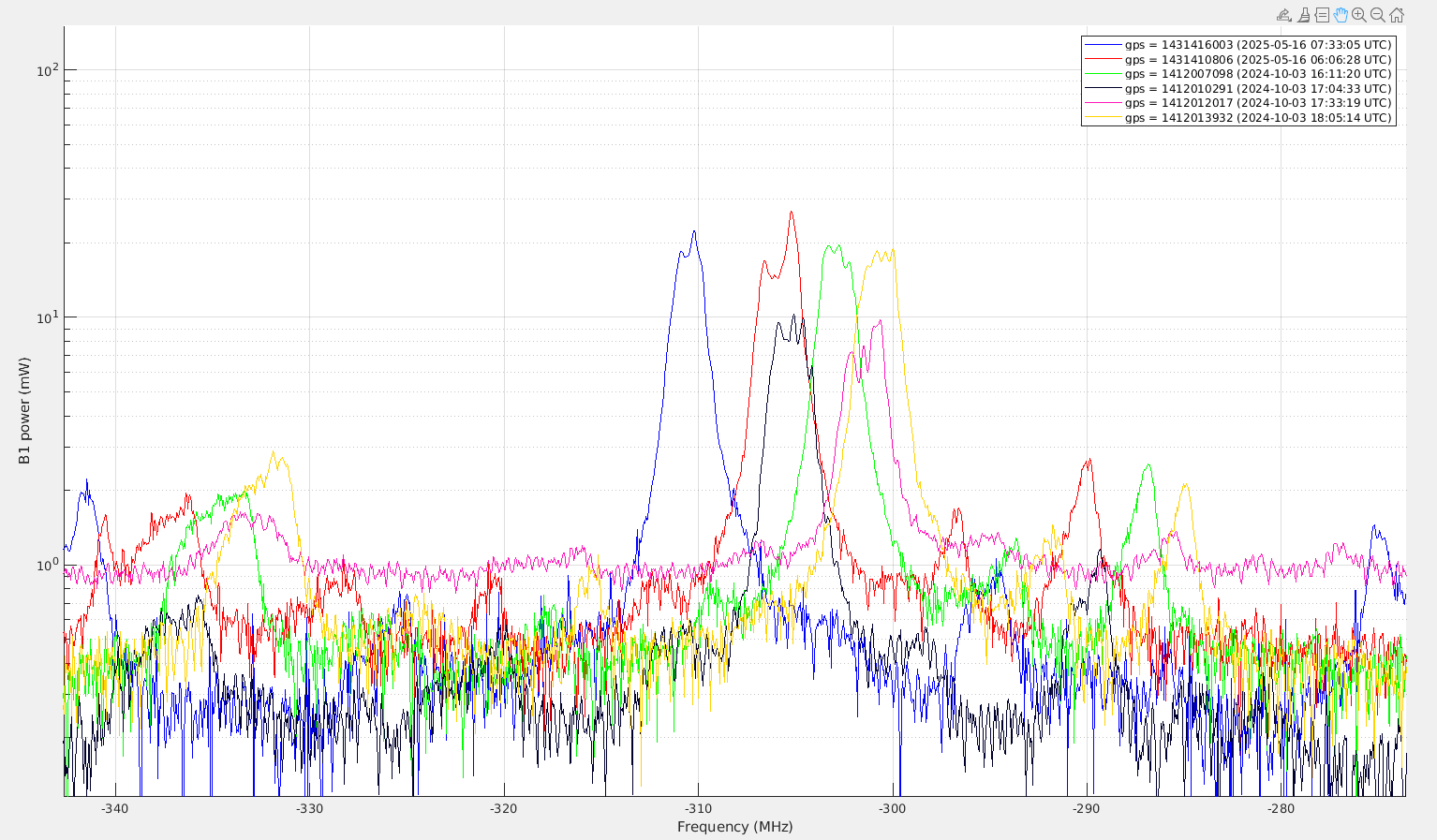This screenshot has width=1437, height=840.
Task: Select legend entry gps = 1412012017
Action: pyautogui.click(x=1238, y=103)
